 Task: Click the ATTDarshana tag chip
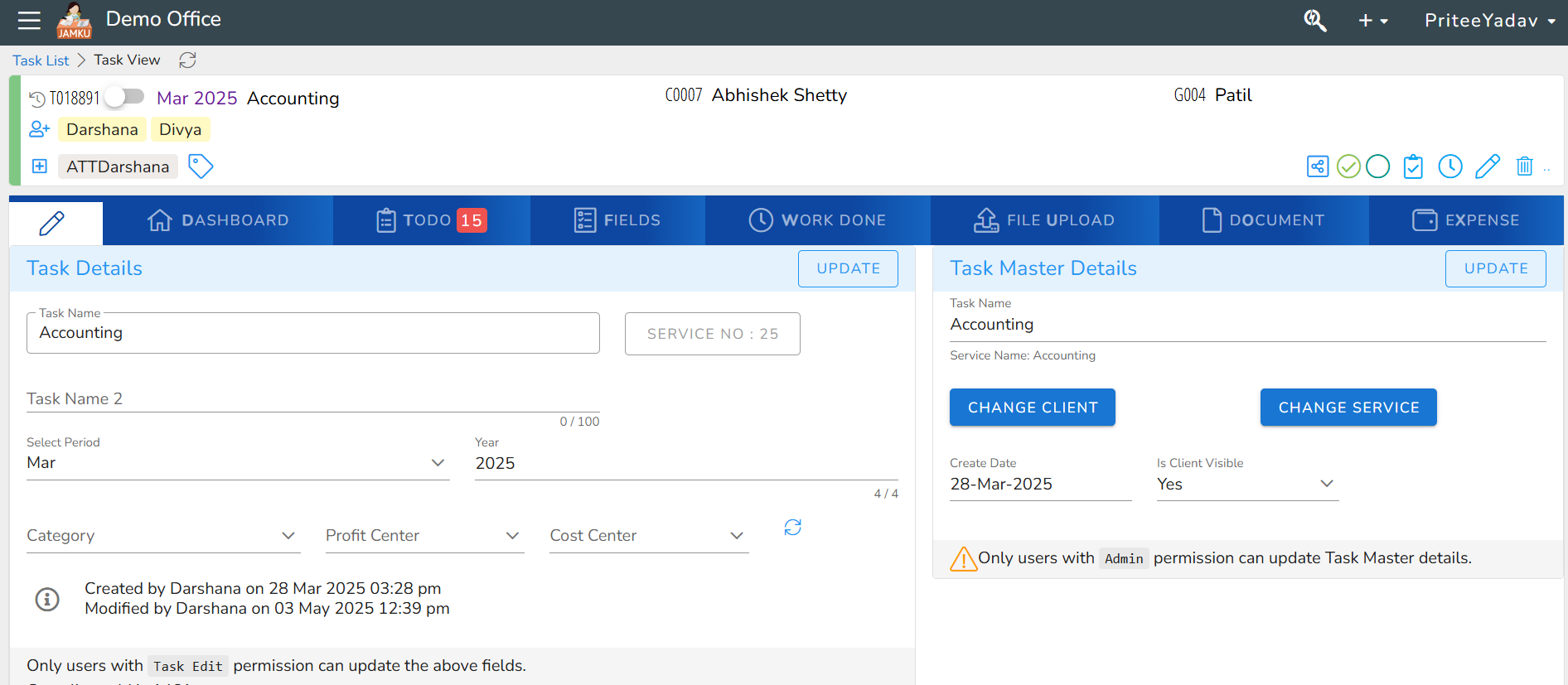pos(118,166)
